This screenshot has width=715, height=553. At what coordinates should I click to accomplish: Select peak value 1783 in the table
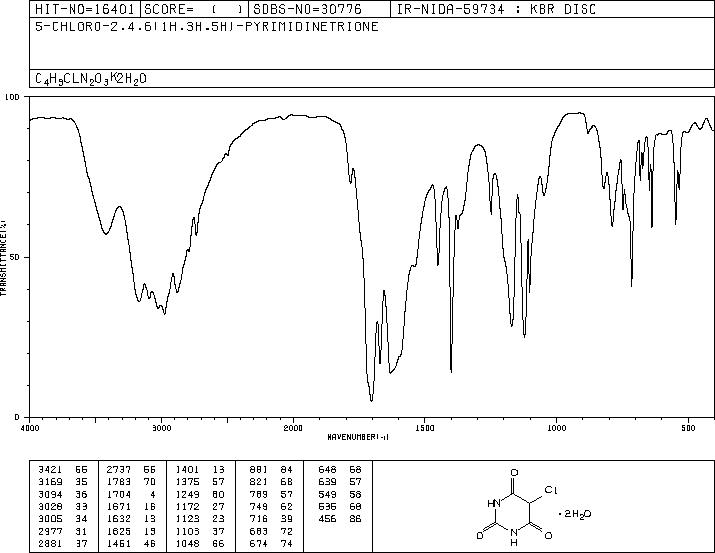[x=119, y=482]
